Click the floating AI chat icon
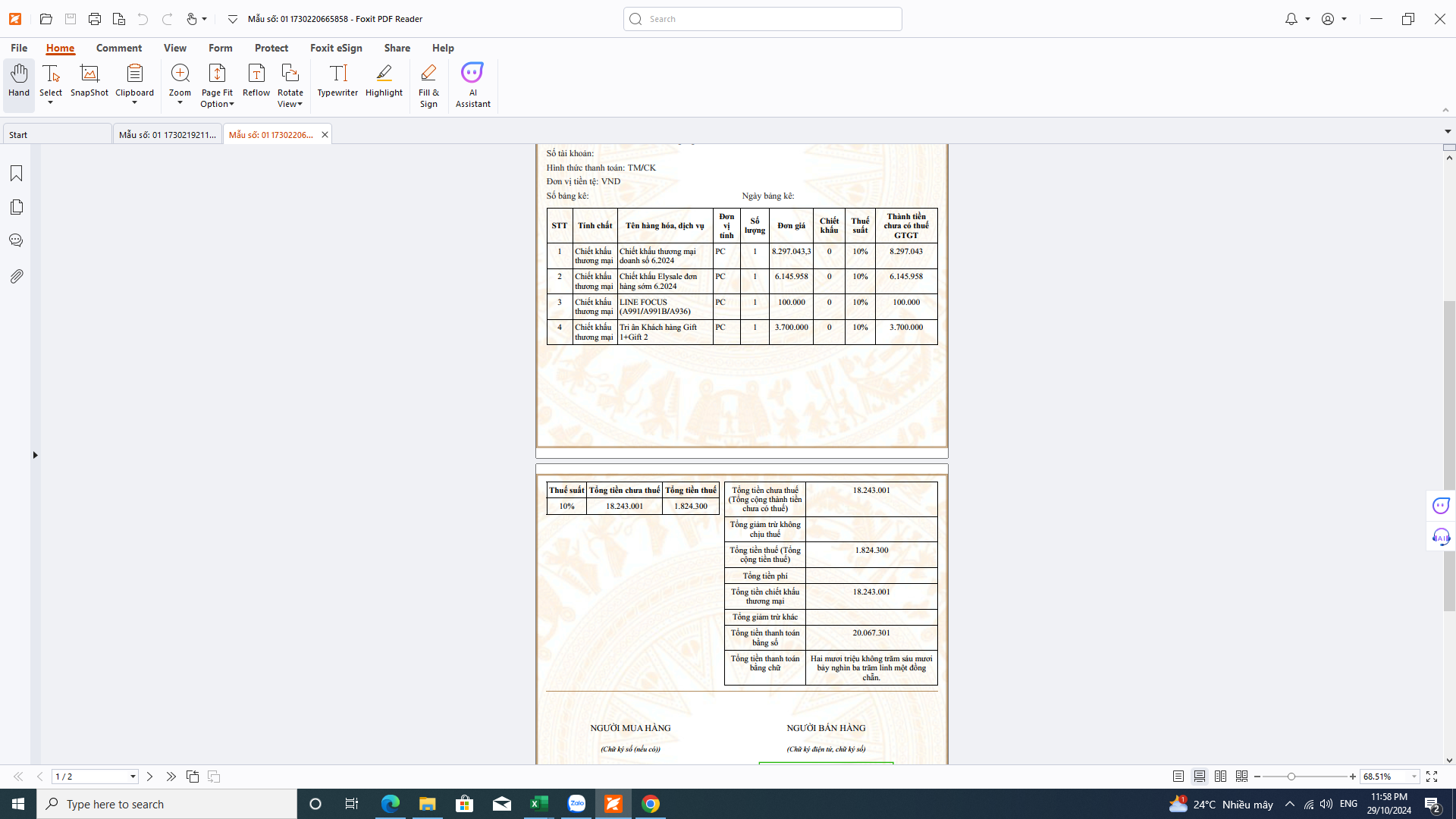Viewport: 1456px width, 819px height. point(1441,506)
